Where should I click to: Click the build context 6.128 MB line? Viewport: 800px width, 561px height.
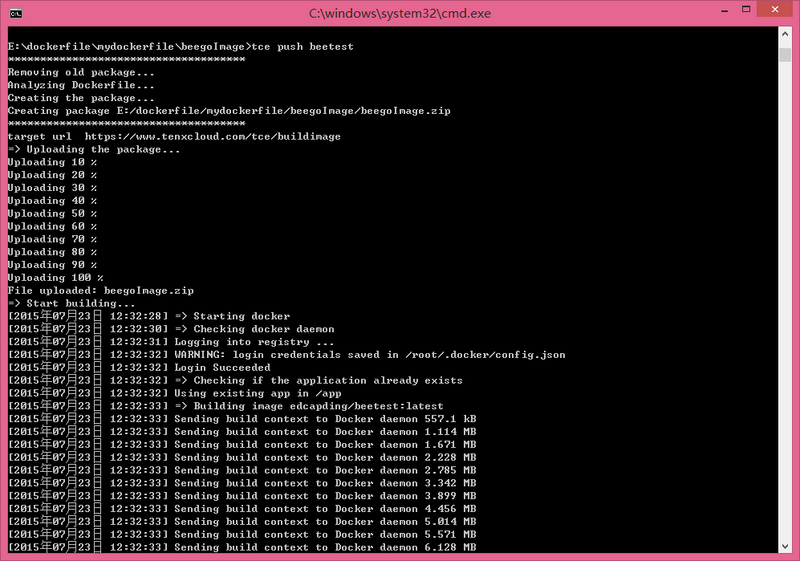(x=242, y=547)
